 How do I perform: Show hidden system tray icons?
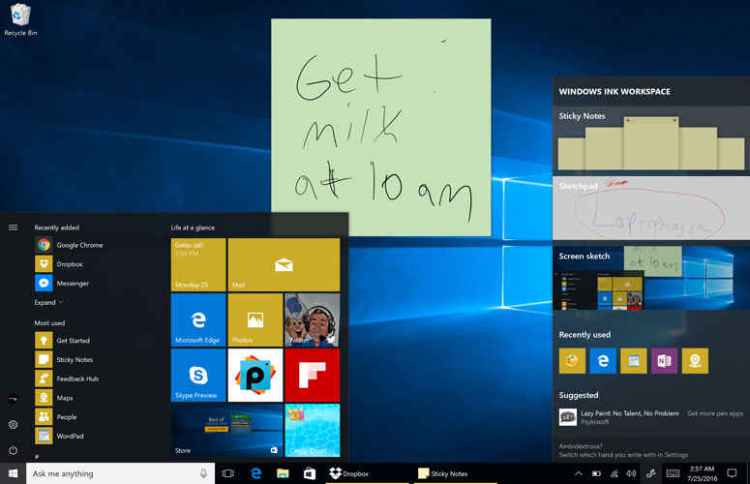click(580, 473)
